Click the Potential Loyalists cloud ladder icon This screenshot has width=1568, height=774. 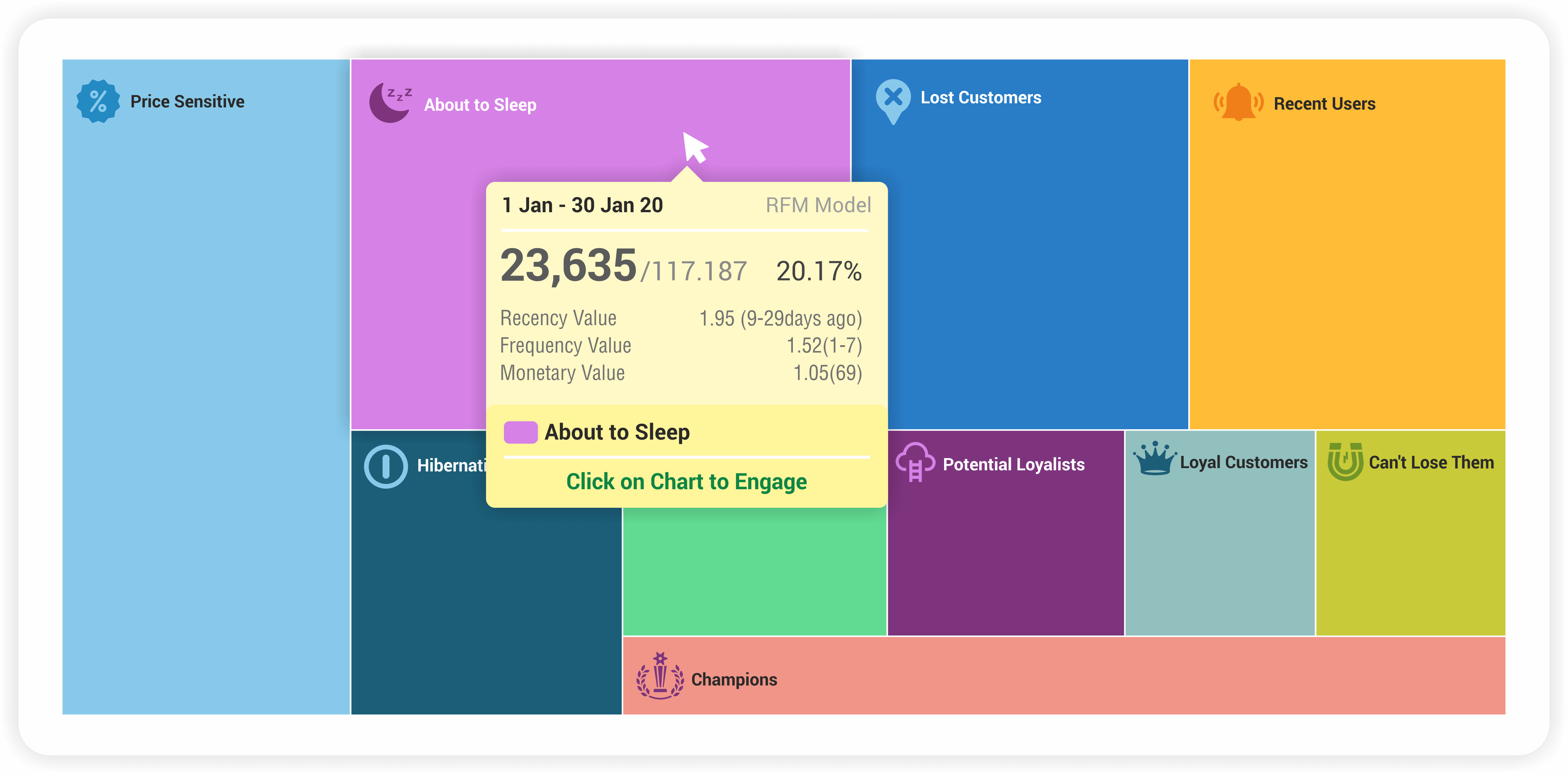915,463
